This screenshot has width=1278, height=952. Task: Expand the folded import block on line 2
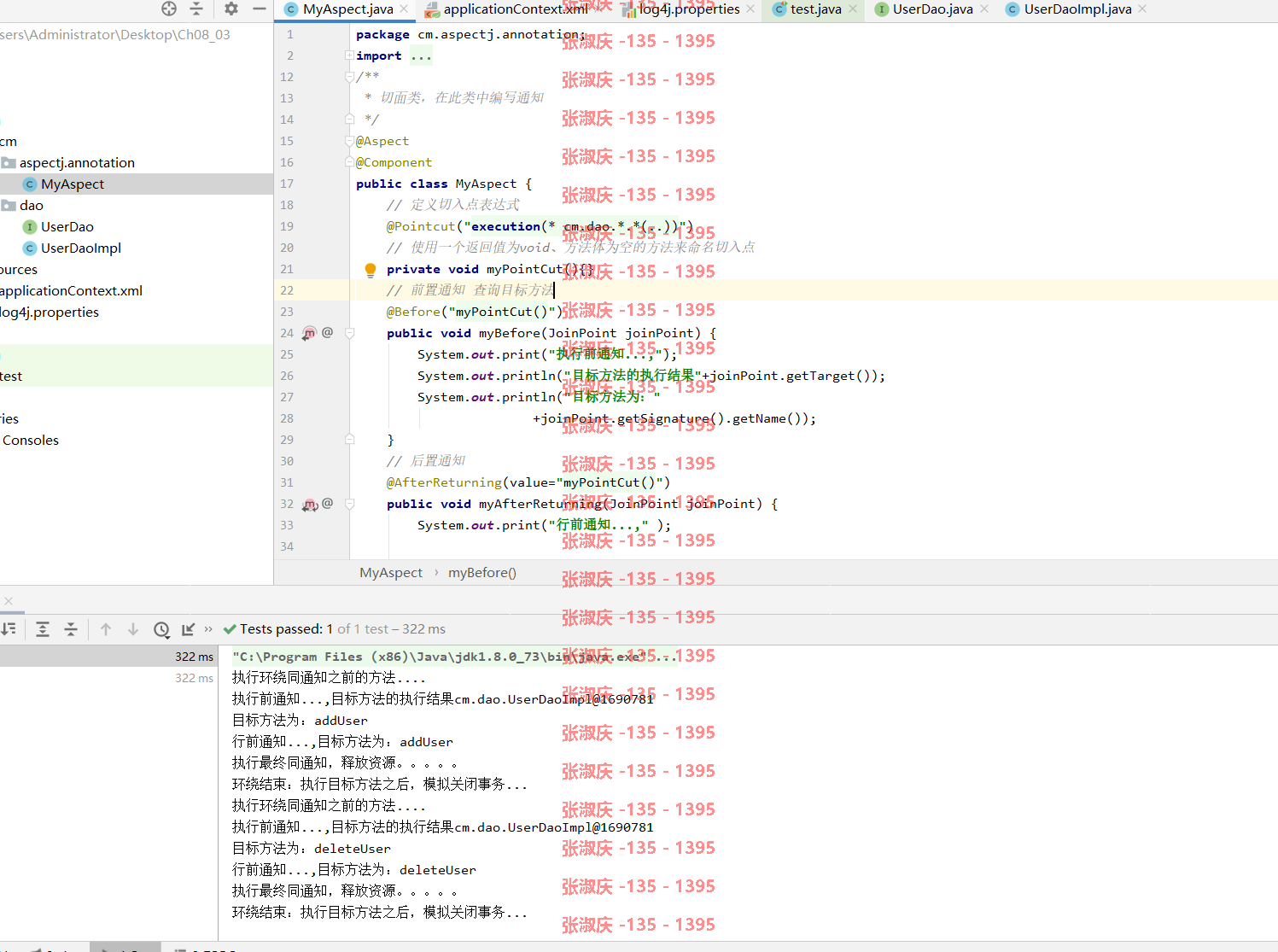(349, 55)
